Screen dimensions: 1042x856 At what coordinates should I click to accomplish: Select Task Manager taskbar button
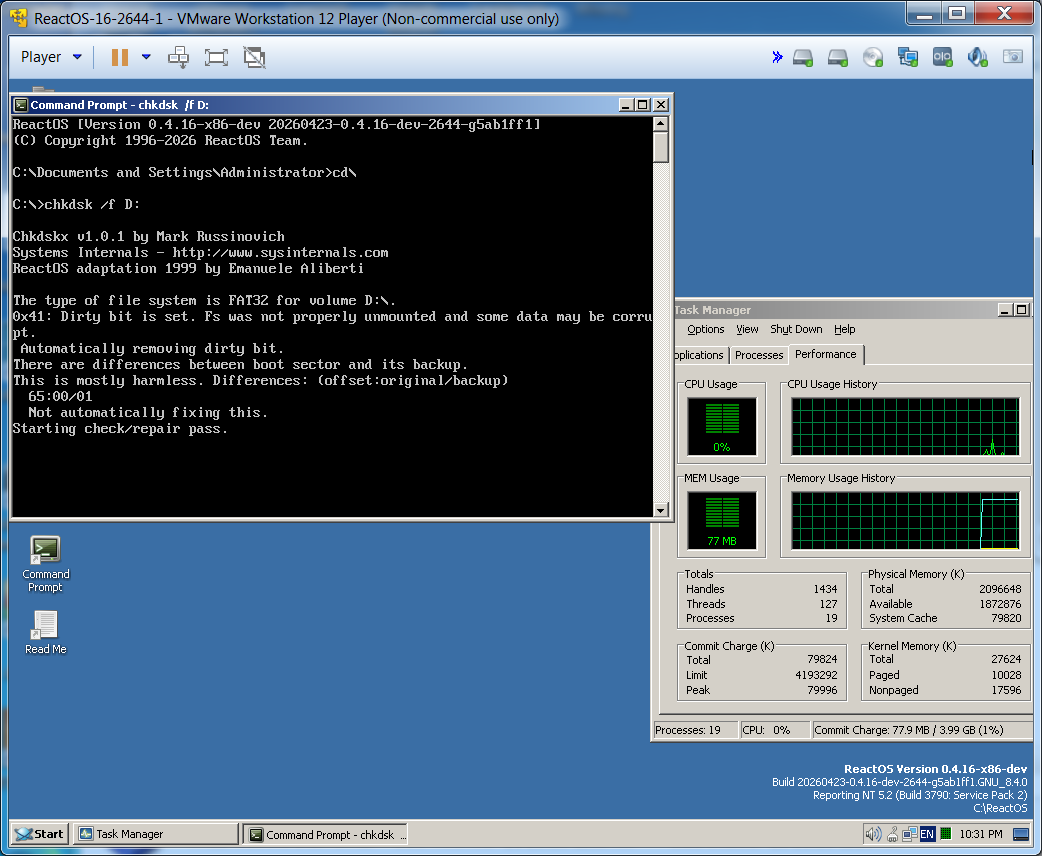pos(156,834)
